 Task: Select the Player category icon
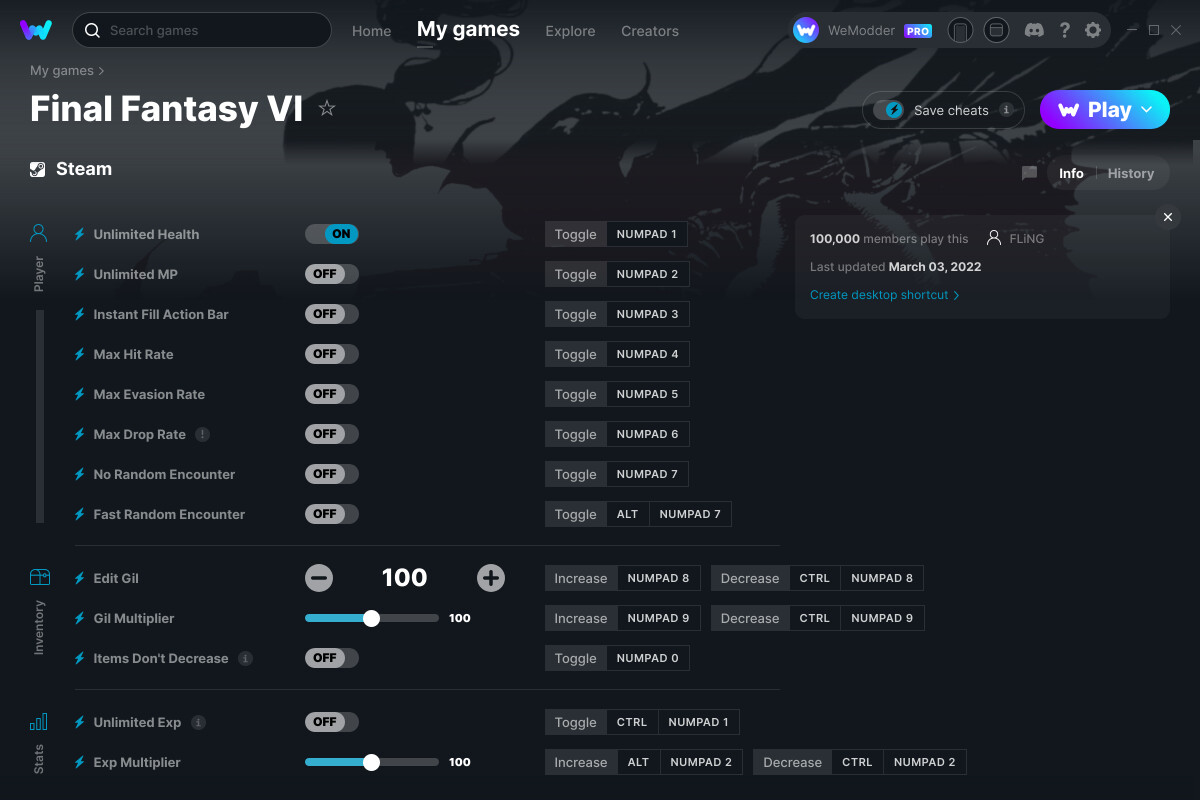point(39,233)
